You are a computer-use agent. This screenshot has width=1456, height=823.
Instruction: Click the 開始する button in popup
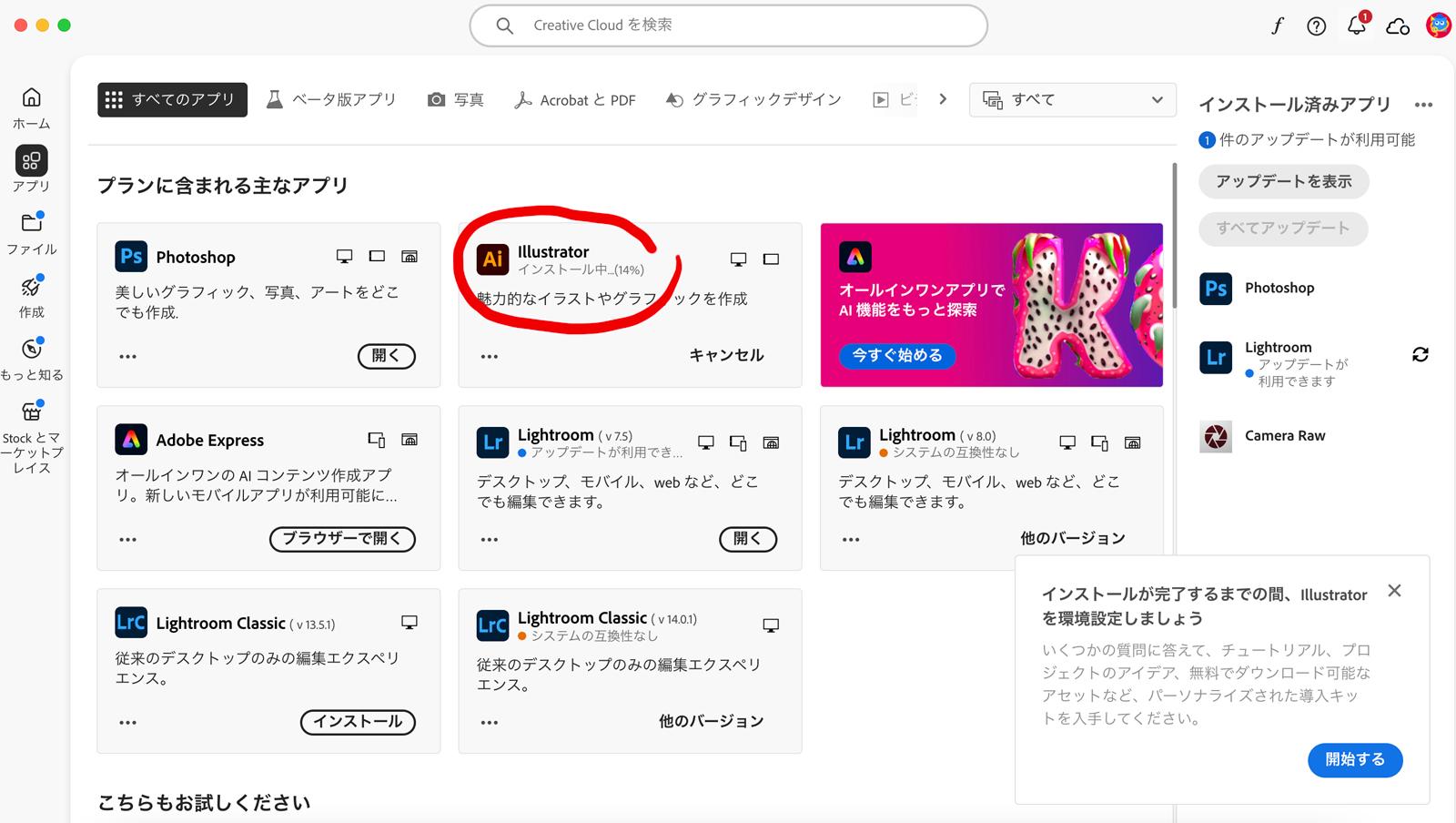pyautogui.click(x=1354, y=759)
